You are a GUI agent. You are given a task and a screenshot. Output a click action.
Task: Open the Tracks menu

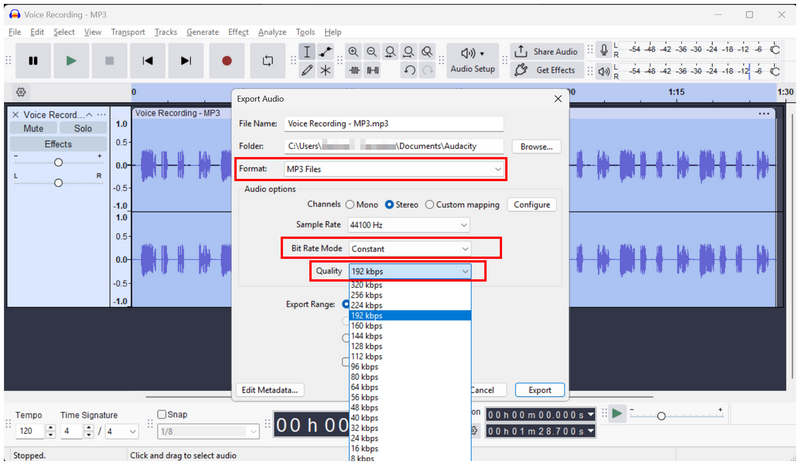(166, 32)
